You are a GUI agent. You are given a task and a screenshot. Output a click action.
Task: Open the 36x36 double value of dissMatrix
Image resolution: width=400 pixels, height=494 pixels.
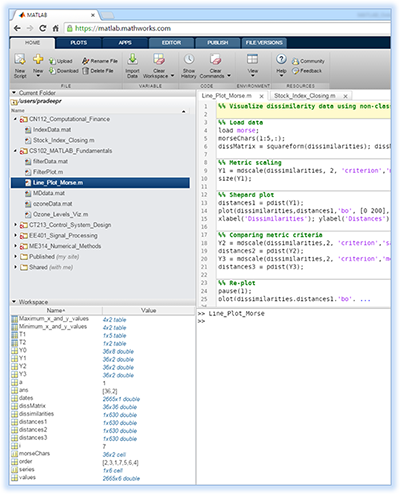120,407
